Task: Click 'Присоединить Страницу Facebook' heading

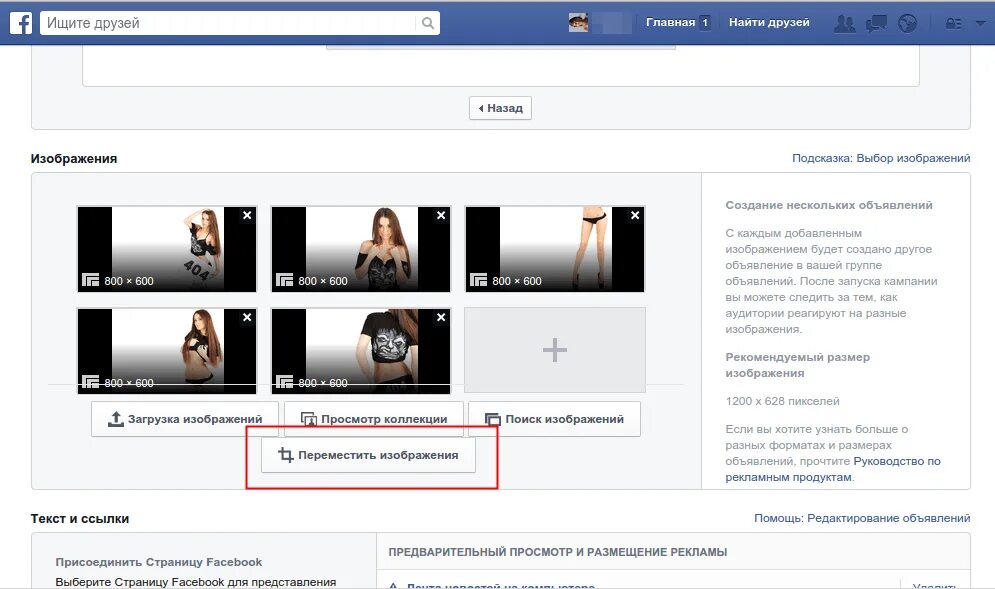Action: point(159,562)
